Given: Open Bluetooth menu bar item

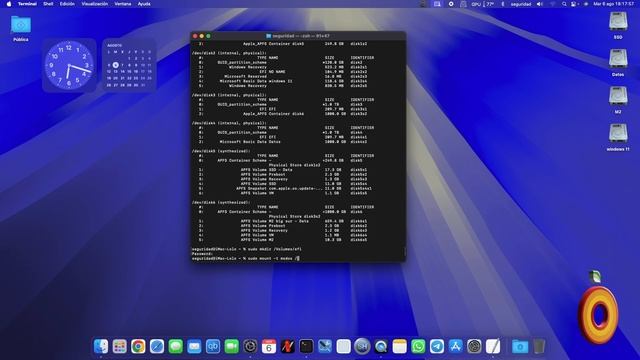Looking at the screenshot, I should [x=503, y=4].
